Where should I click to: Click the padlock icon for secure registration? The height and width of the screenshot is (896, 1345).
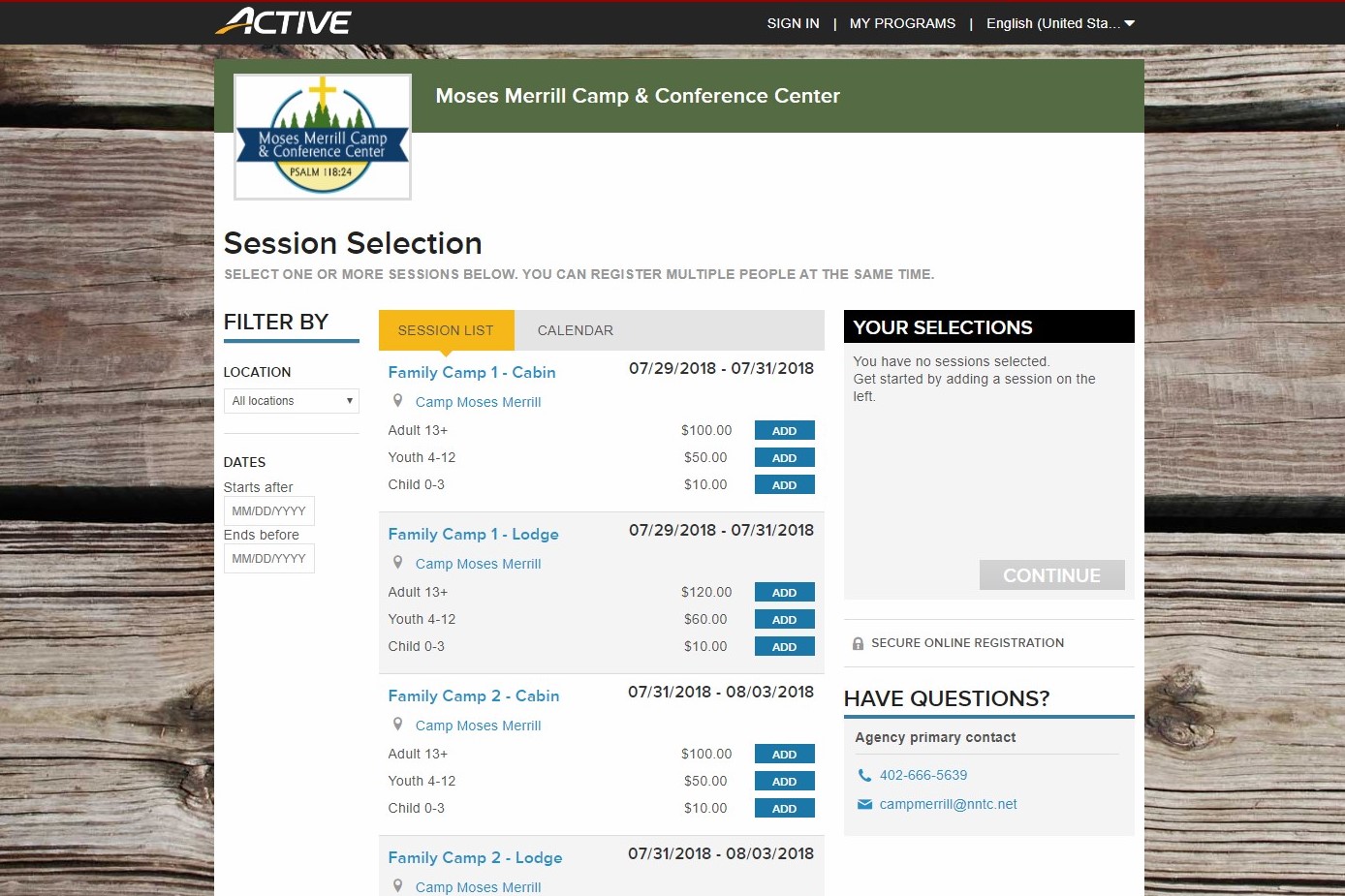(858, 643)
